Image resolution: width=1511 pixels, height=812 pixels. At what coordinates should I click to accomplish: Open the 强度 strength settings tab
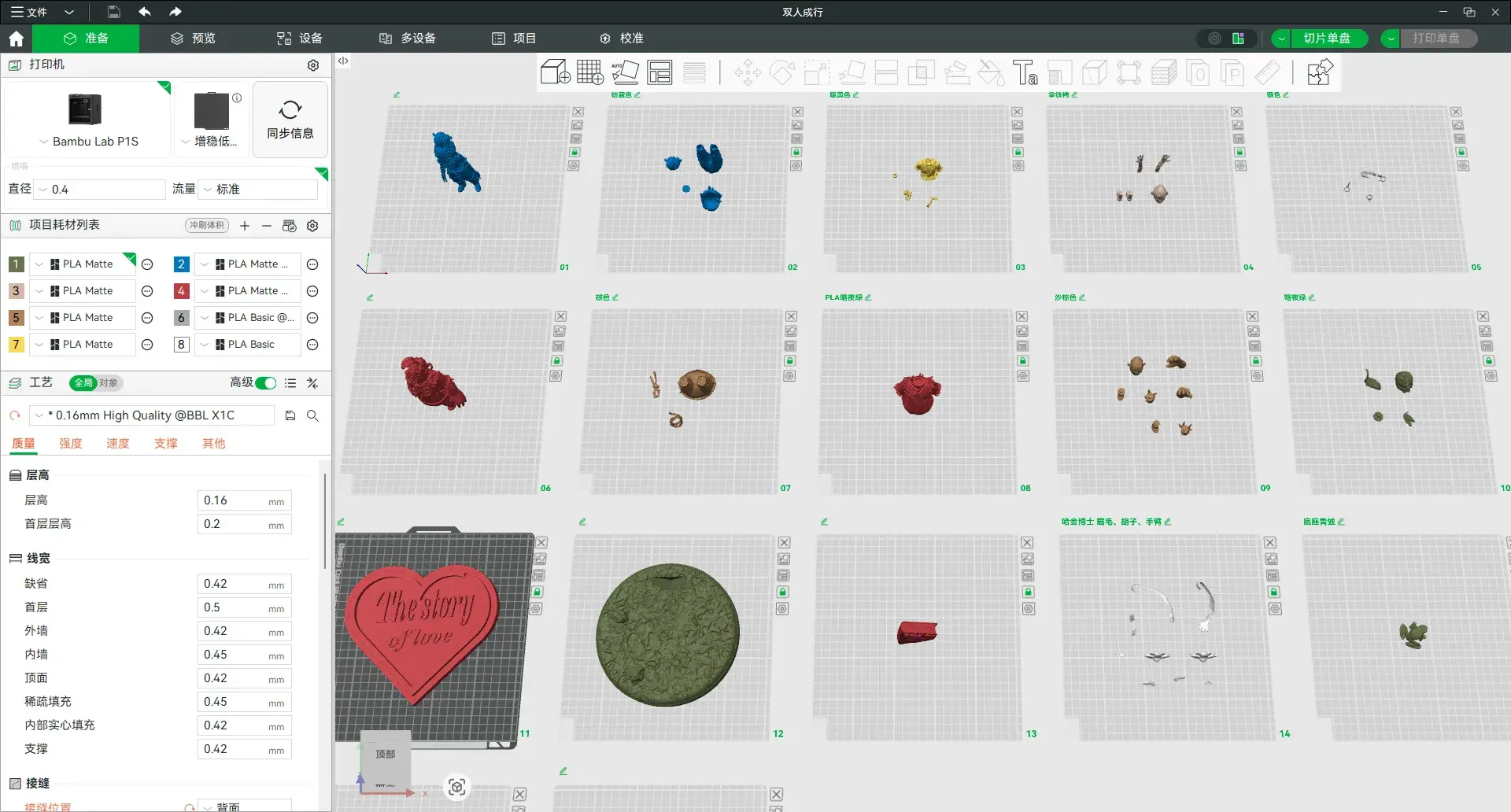pyautogui.click(x=71, y=444)
